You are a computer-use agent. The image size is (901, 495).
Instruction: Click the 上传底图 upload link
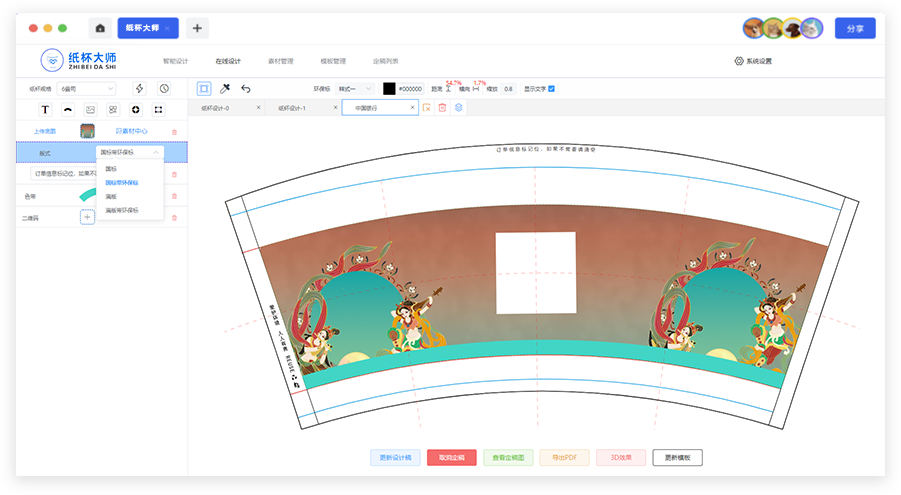pos(45,132)
